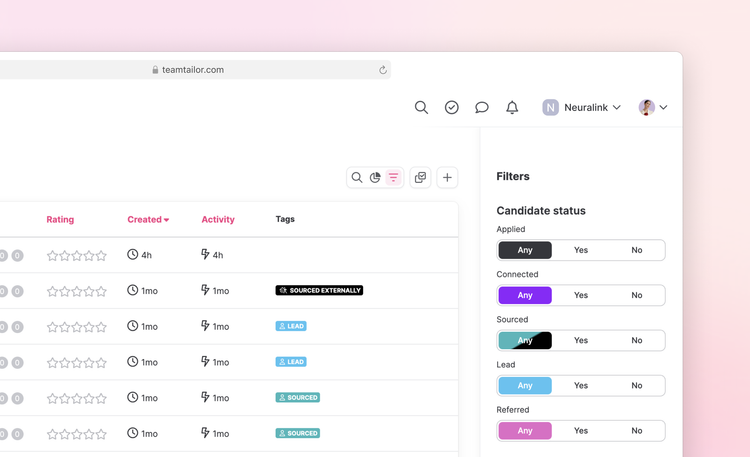Select Any for Referred filter
This screenshot has width=750, height=457.
pyautogui.click(x=525, y=431)
